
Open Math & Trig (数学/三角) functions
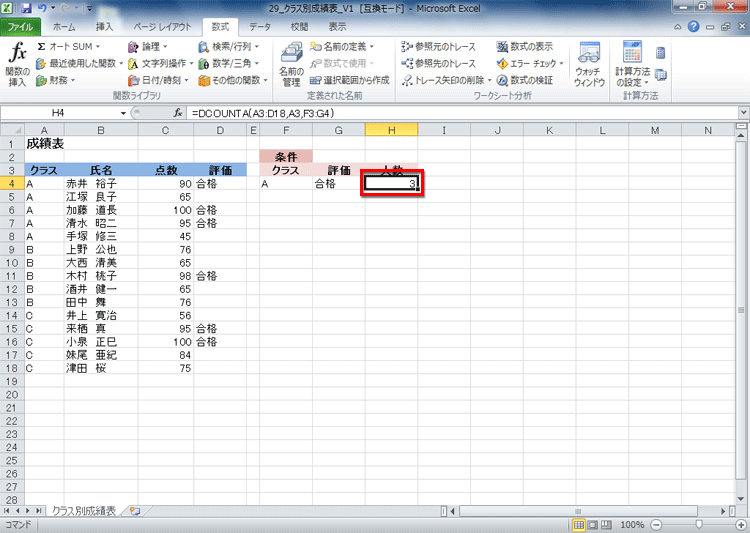coord(229,63)
